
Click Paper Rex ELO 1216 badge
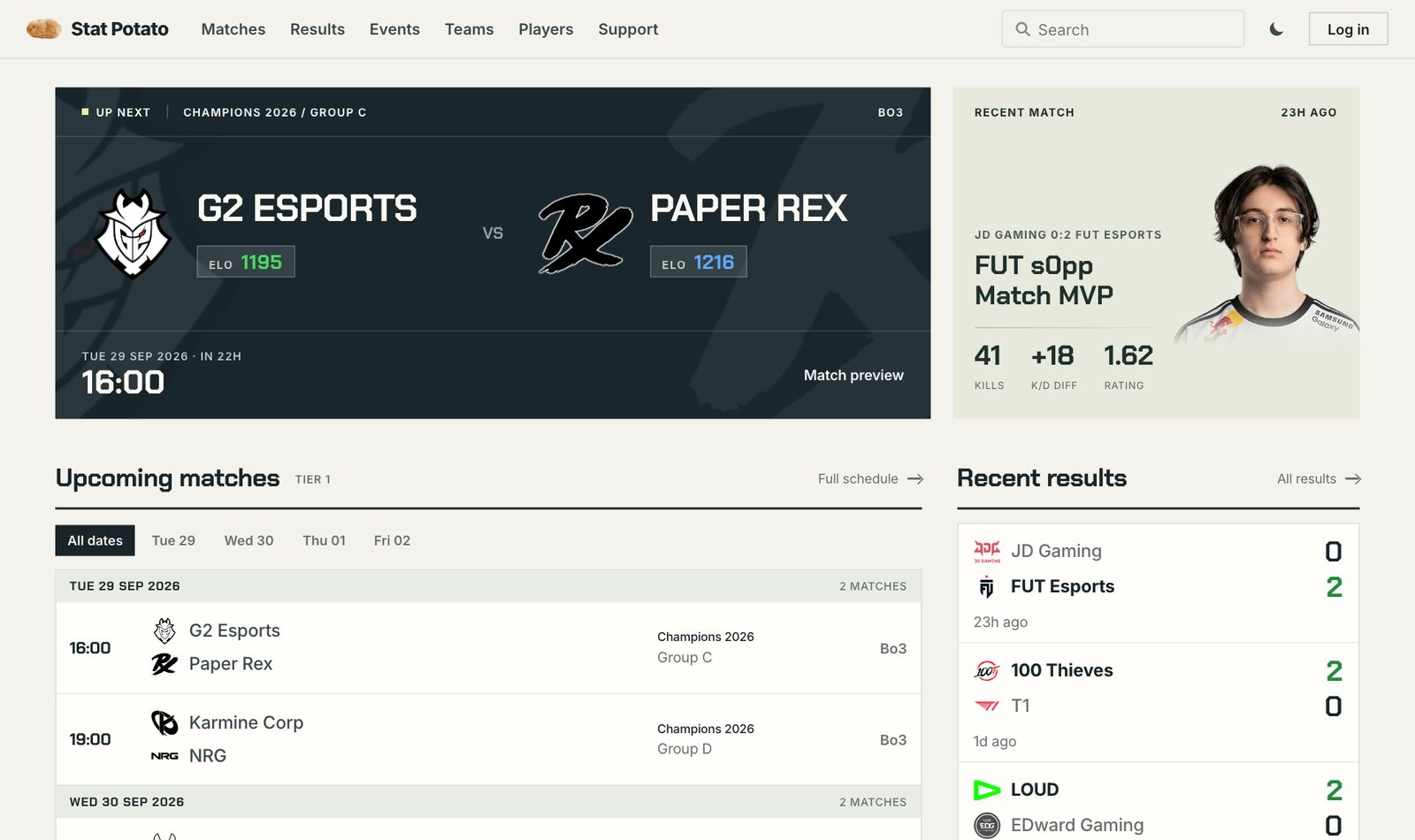pos(699,262)
